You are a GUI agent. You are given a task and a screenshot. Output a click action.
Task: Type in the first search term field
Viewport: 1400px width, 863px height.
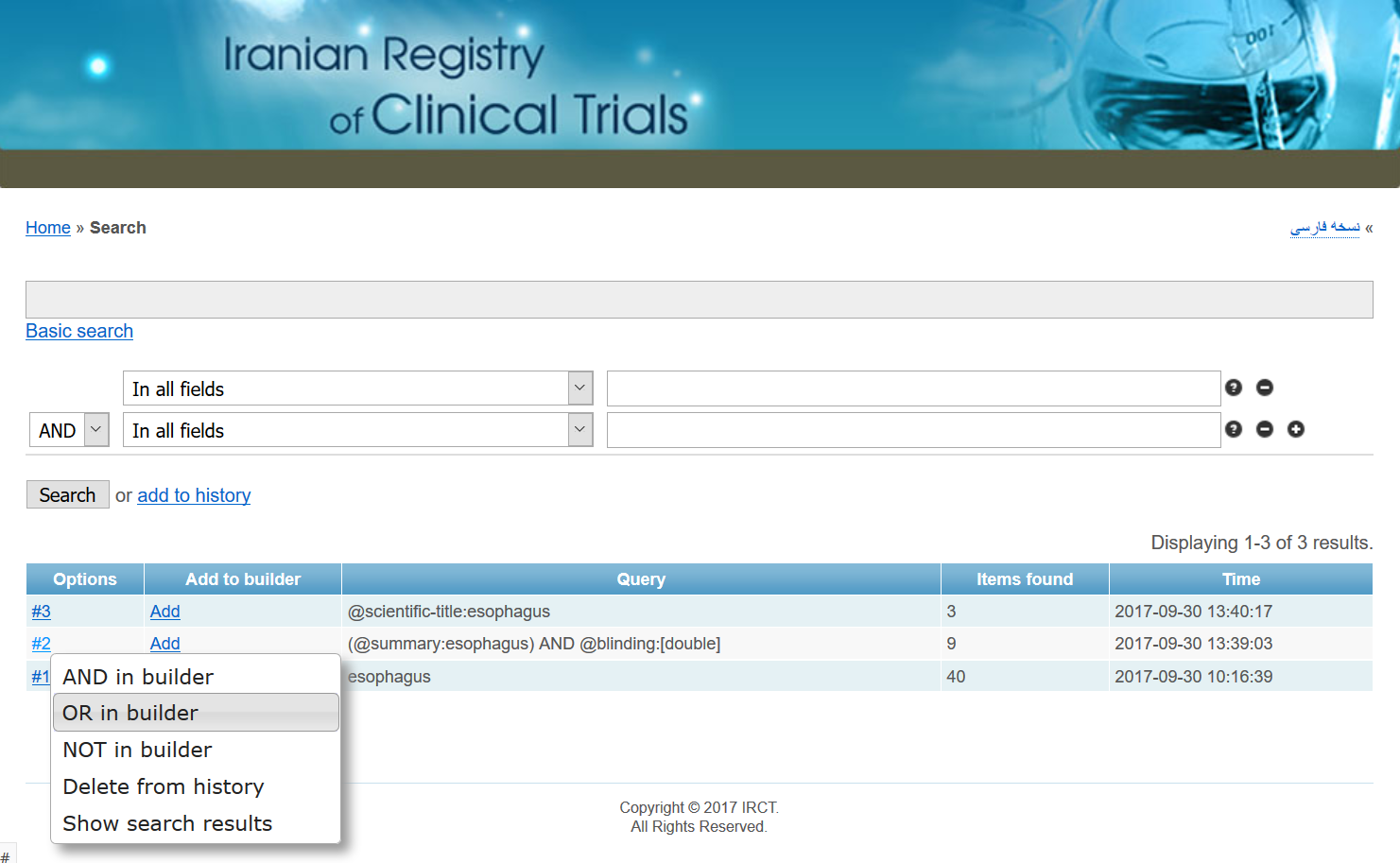pyautogui.click(x=913, y=388)
